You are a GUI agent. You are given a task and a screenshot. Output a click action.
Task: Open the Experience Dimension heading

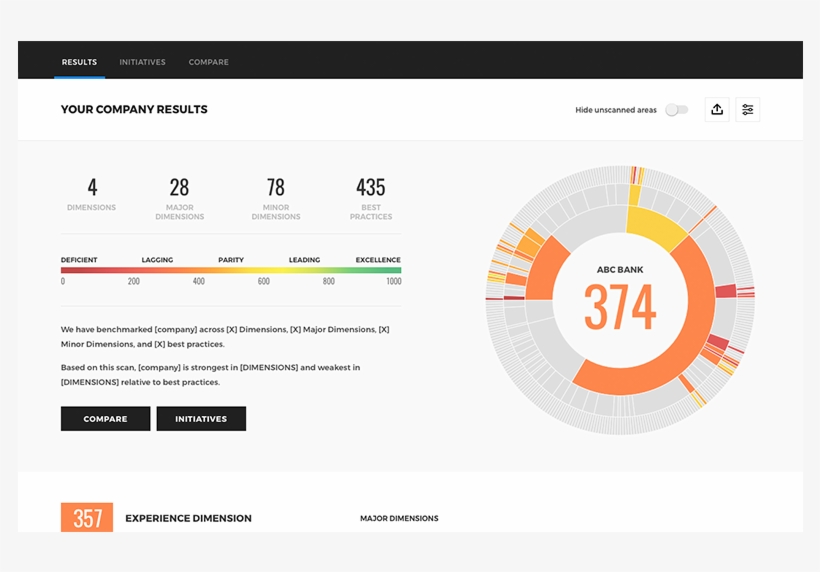tap(188, 518)
